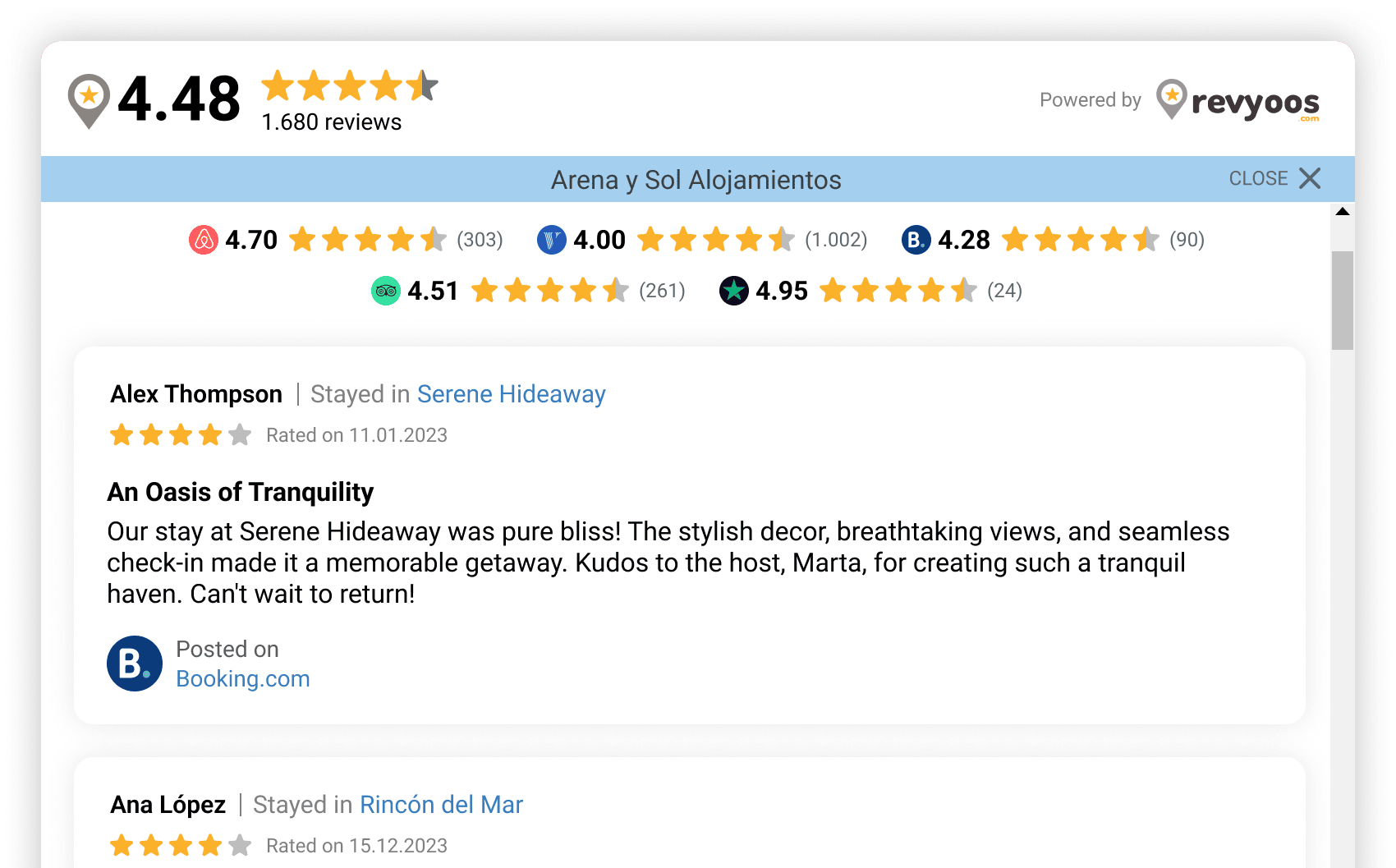This screenshot has width=1396, height=868.
Task: Click the half-filled fifth star of overall rating
Action: point(425,86)
